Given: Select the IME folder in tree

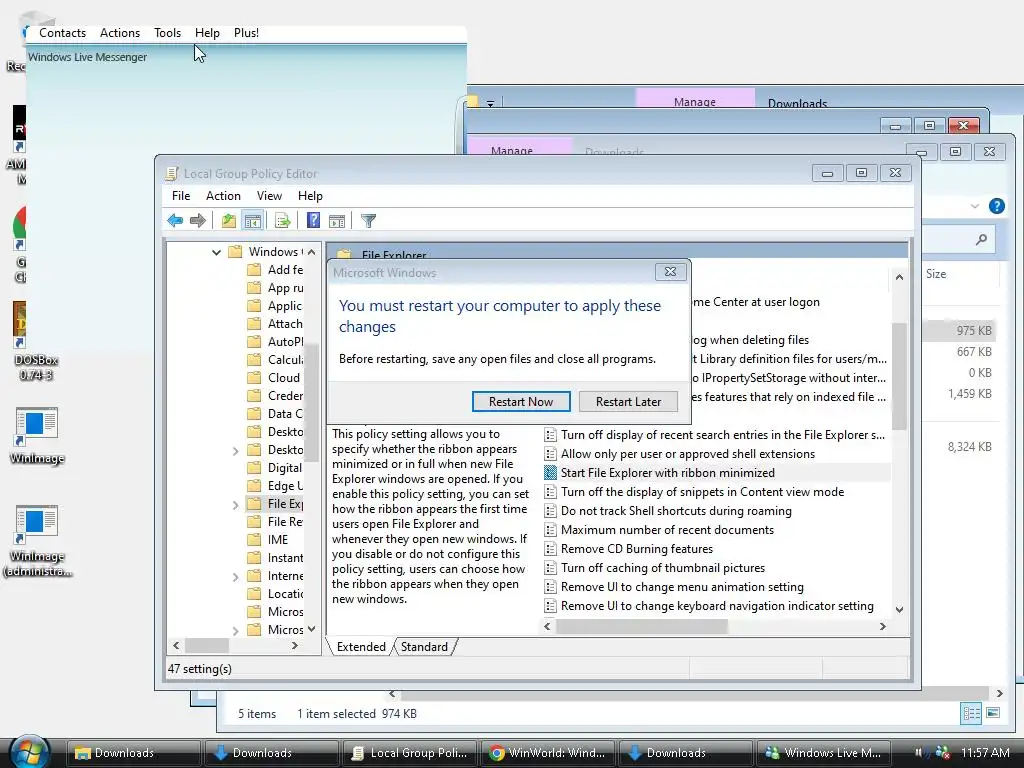Looking at the screenshot, I should point(268,540).
